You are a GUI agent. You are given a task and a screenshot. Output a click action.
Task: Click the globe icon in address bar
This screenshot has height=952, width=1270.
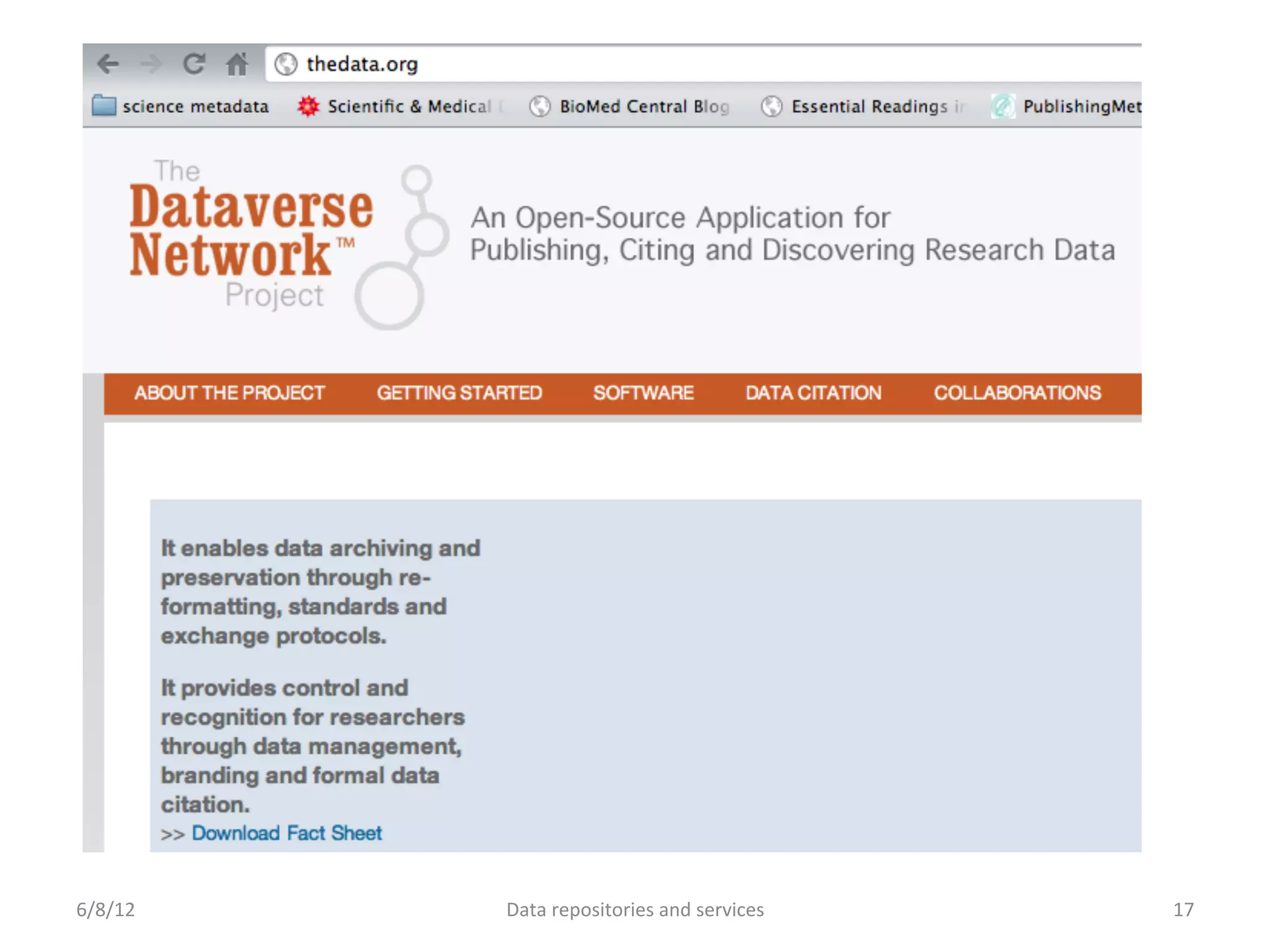(286, 64)
